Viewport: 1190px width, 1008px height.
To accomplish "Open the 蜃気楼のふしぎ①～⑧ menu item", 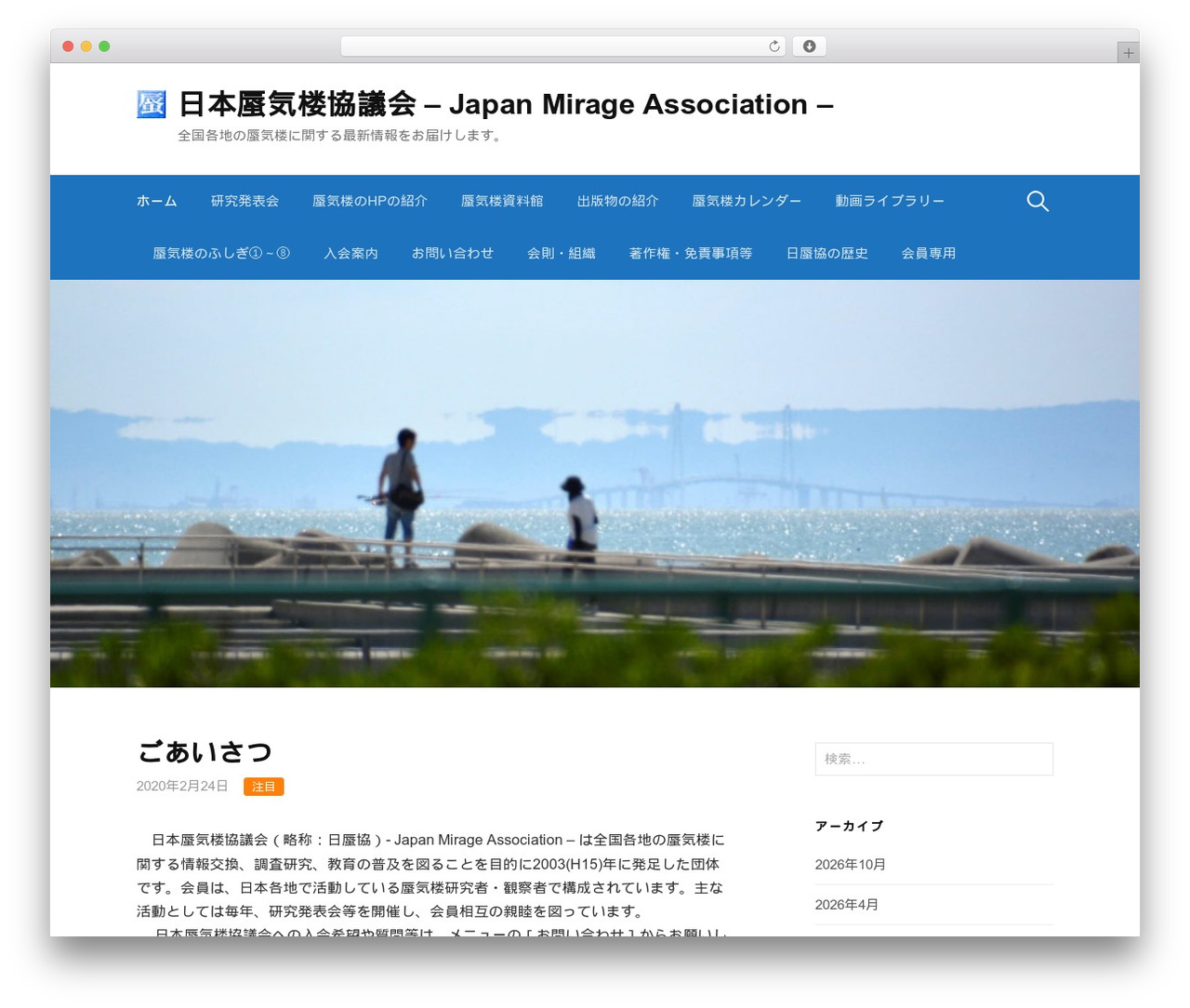I will point(221,253).
